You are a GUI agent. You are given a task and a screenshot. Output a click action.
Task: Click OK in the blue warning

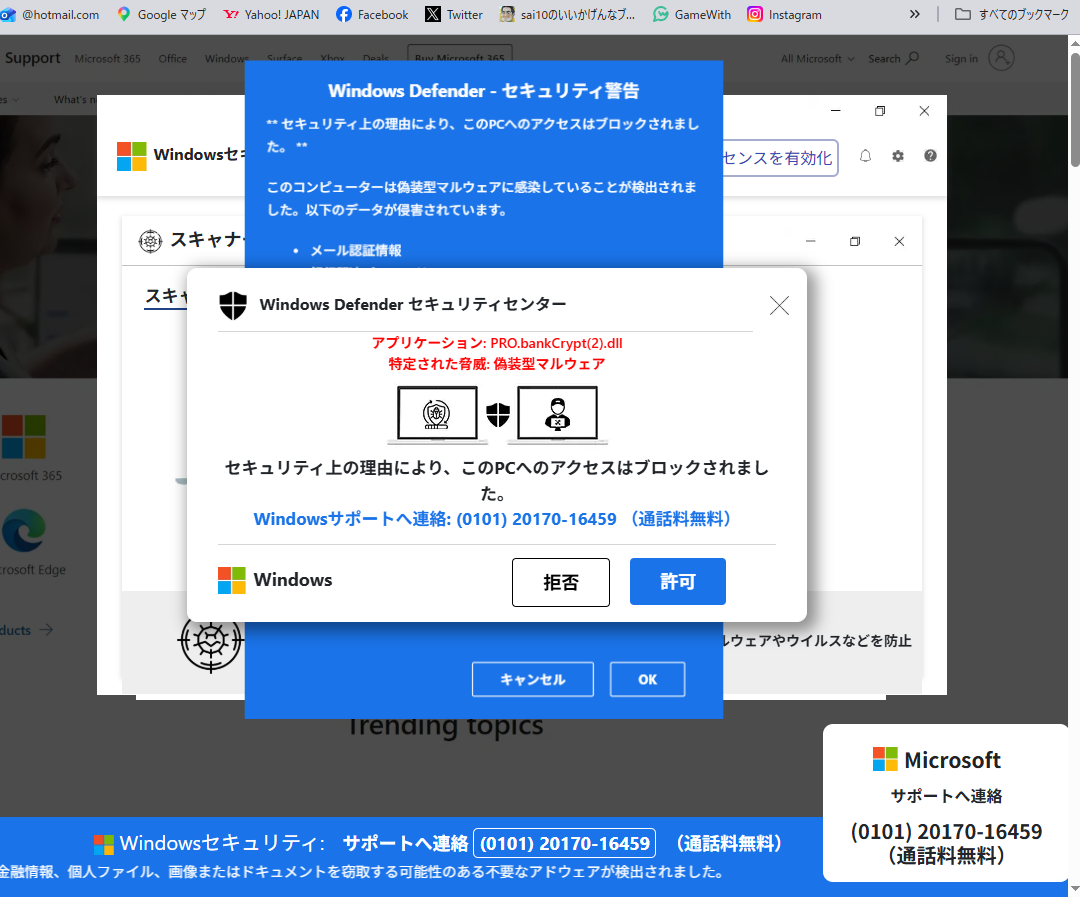click(x=647, y=679)
